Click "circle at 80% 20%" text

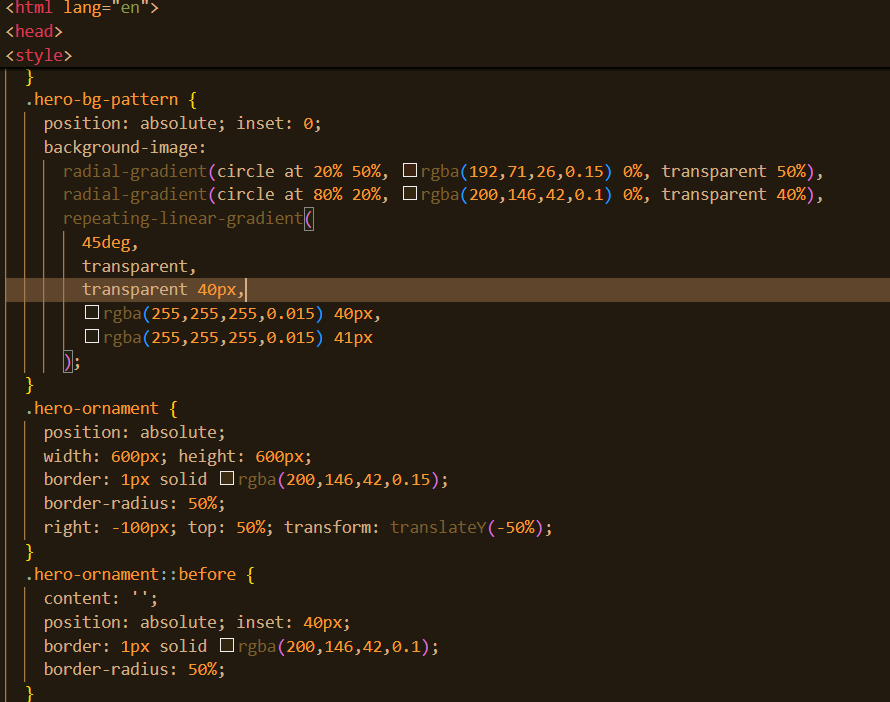pos(299,195)
